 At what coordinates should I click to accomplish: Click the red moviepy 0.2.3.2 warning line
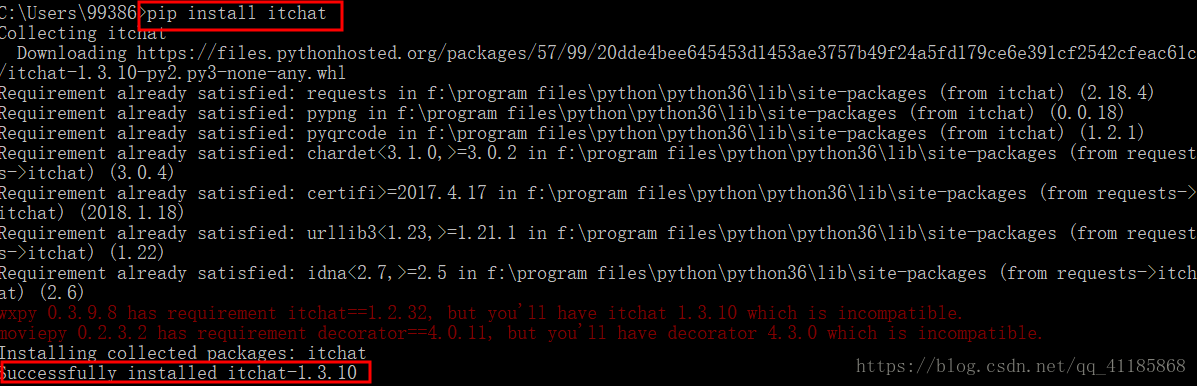click(x=521, y=333)
